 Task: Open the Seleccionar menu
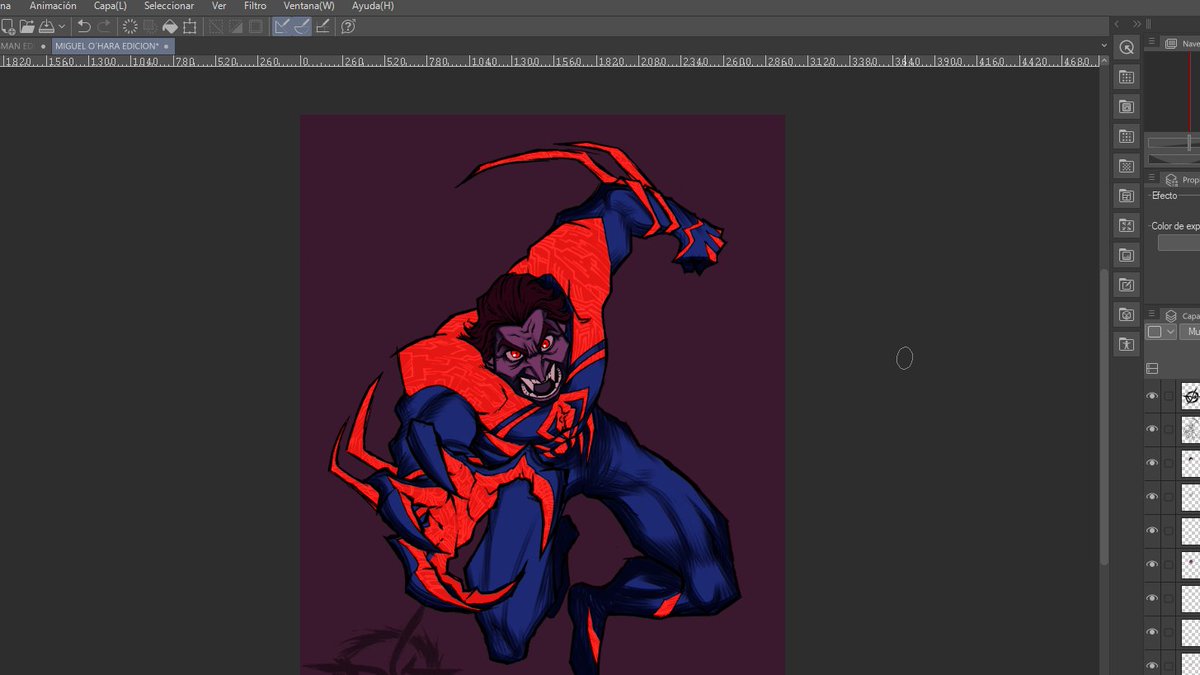(x=169, y=6)
